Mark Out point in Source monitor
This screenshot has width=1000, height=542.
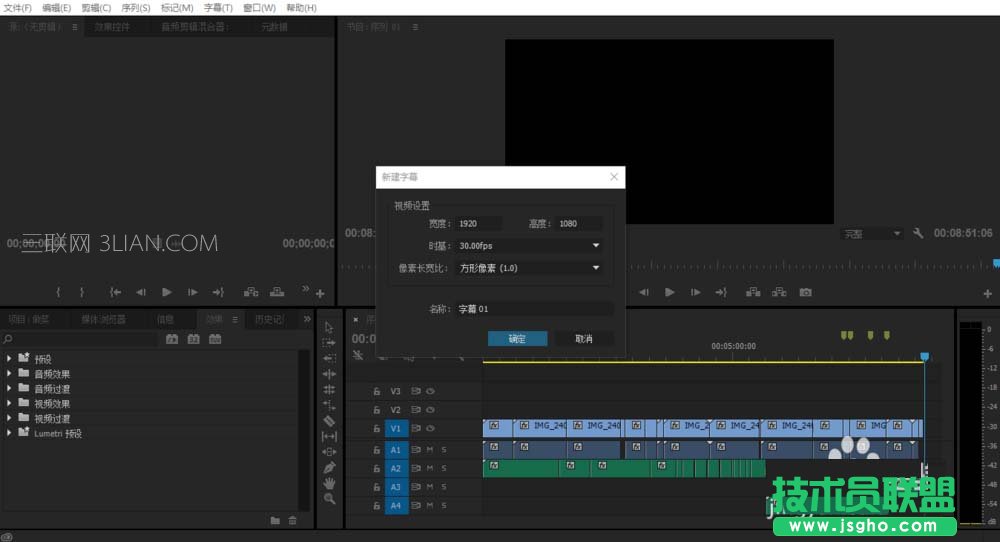pos(82,292)
